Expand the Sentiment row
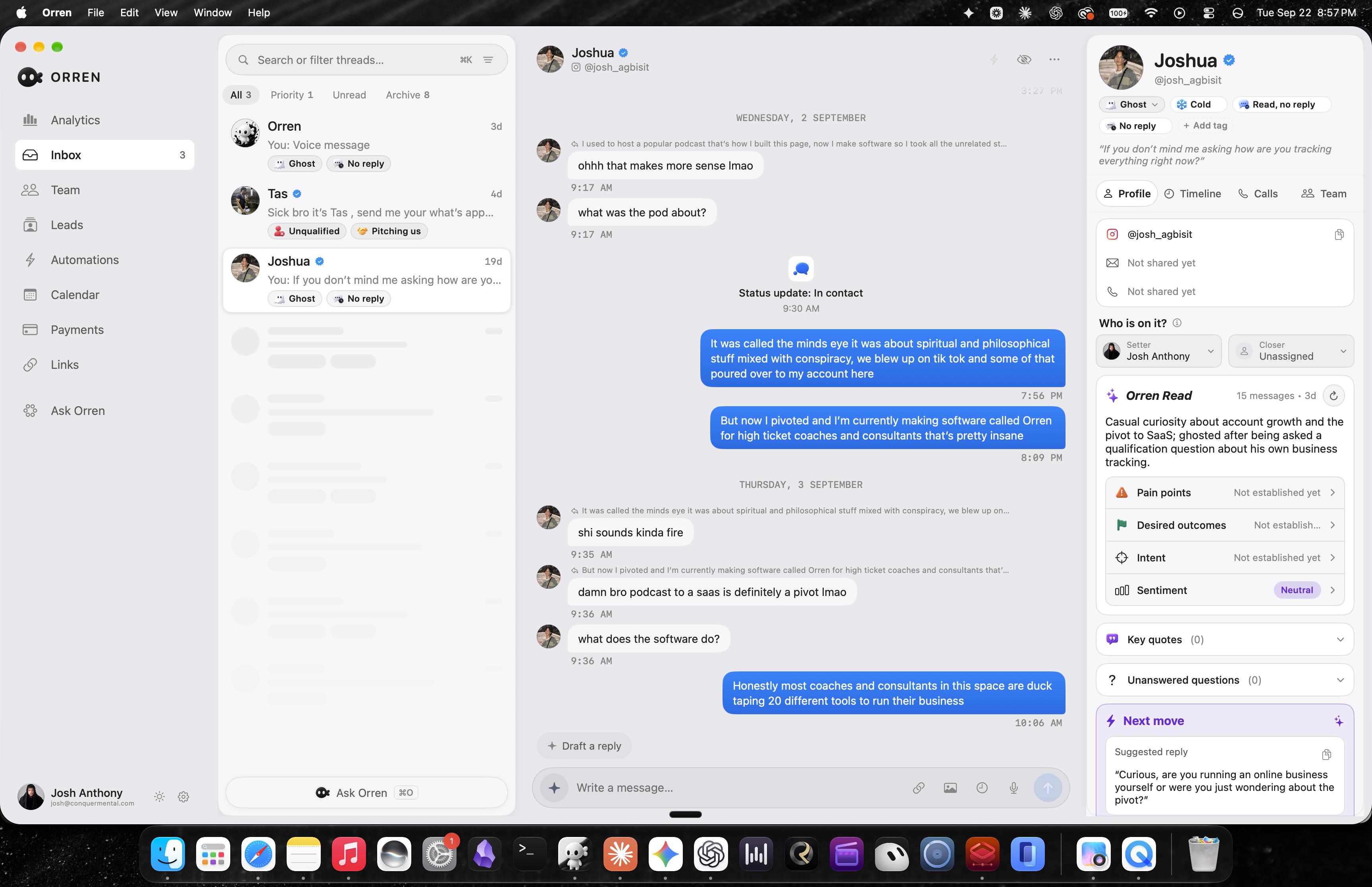The image size is (1372, 887). 1225,590
